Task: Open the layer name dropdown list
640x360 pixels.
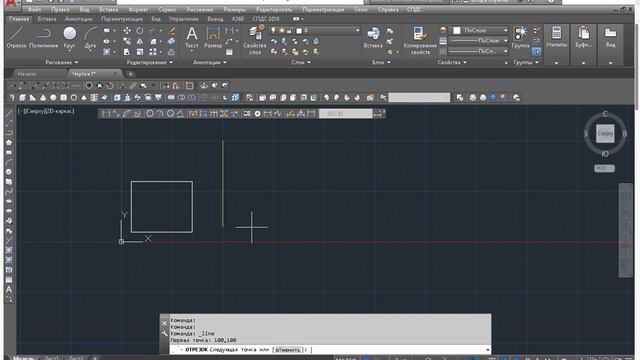Action: [358, 30]
